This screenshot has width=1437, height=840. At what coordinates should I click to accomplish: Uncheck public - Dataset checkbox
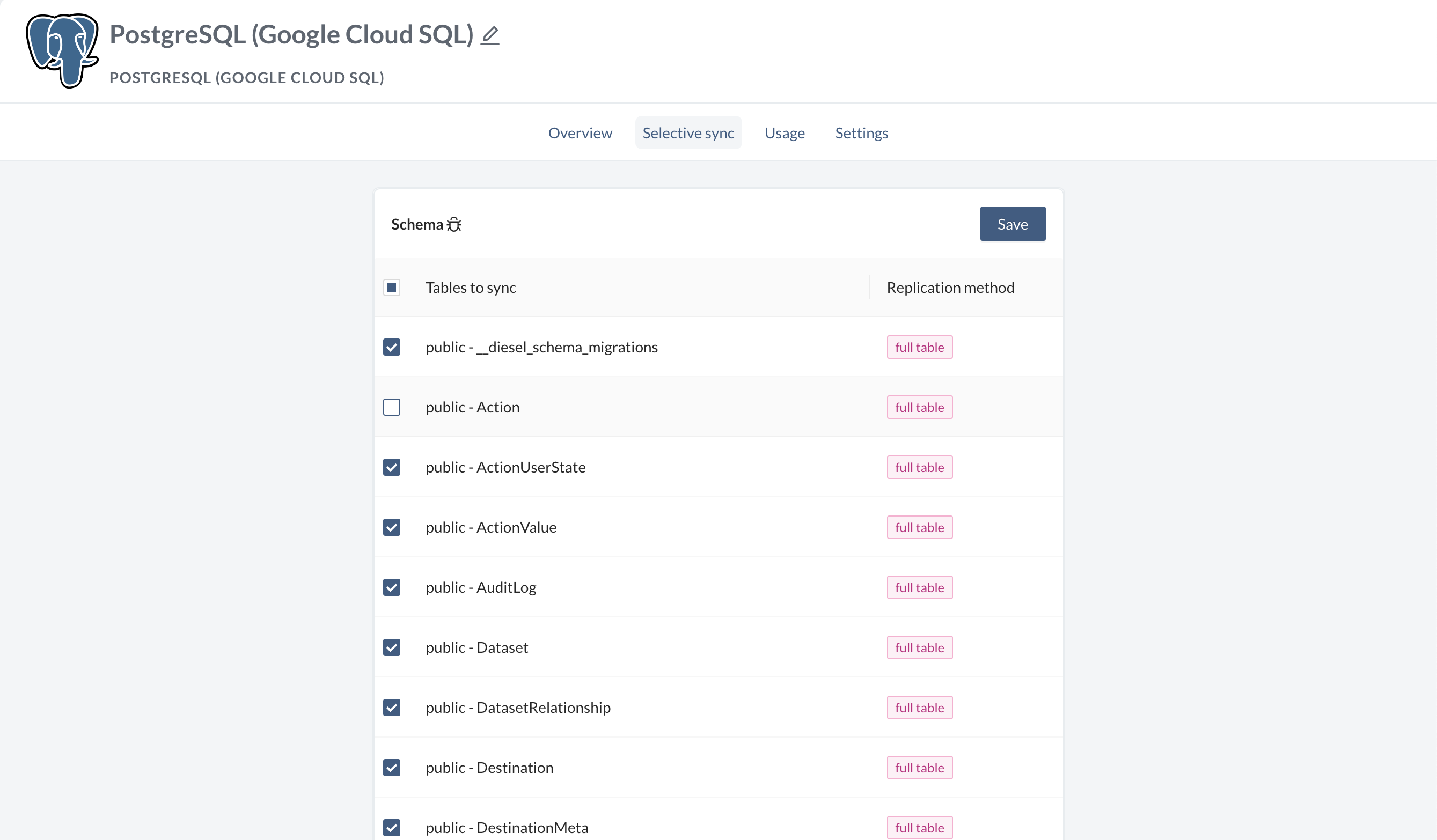click(392, 647)
